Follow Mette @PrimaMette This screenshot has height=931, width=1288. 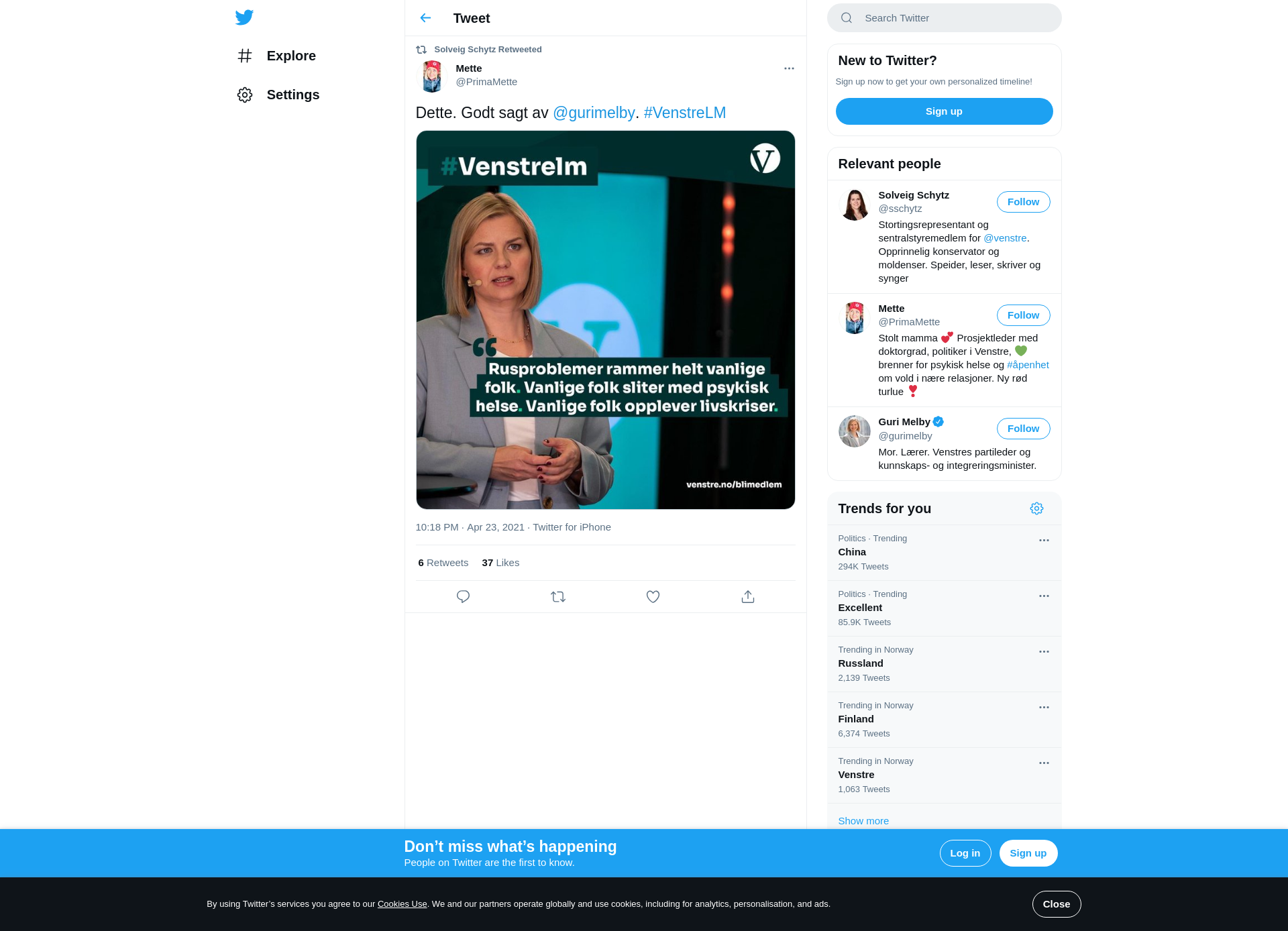point(1023,315)
